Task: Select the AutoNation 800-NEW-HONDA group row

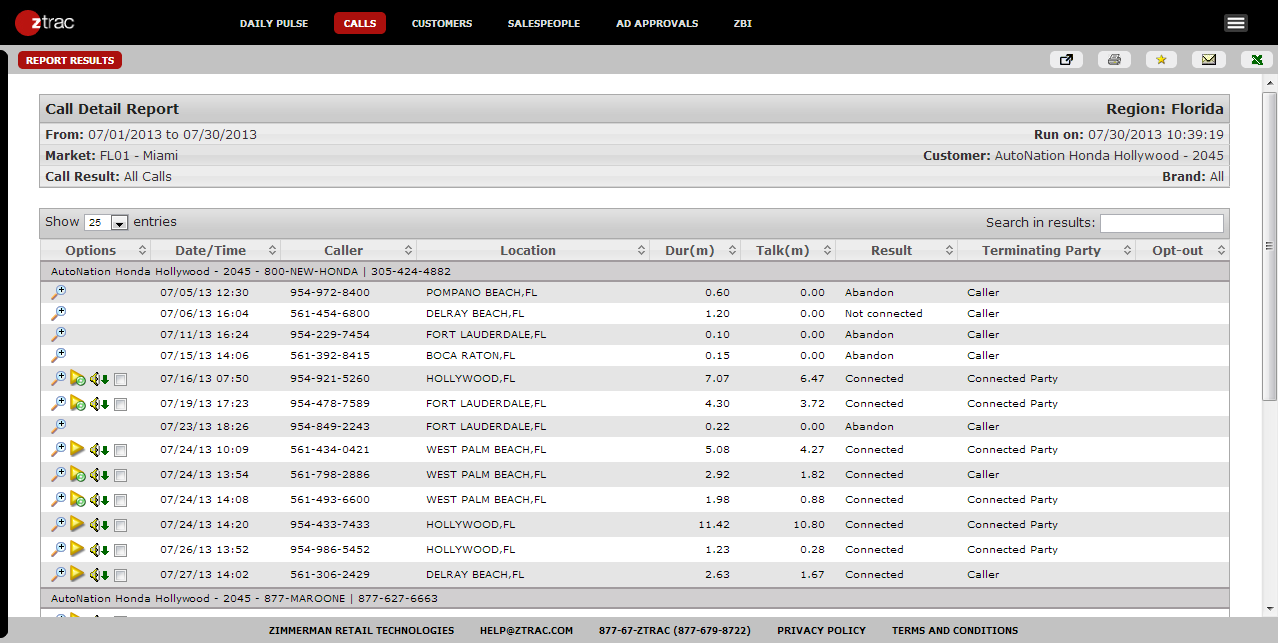Action: 634,271
